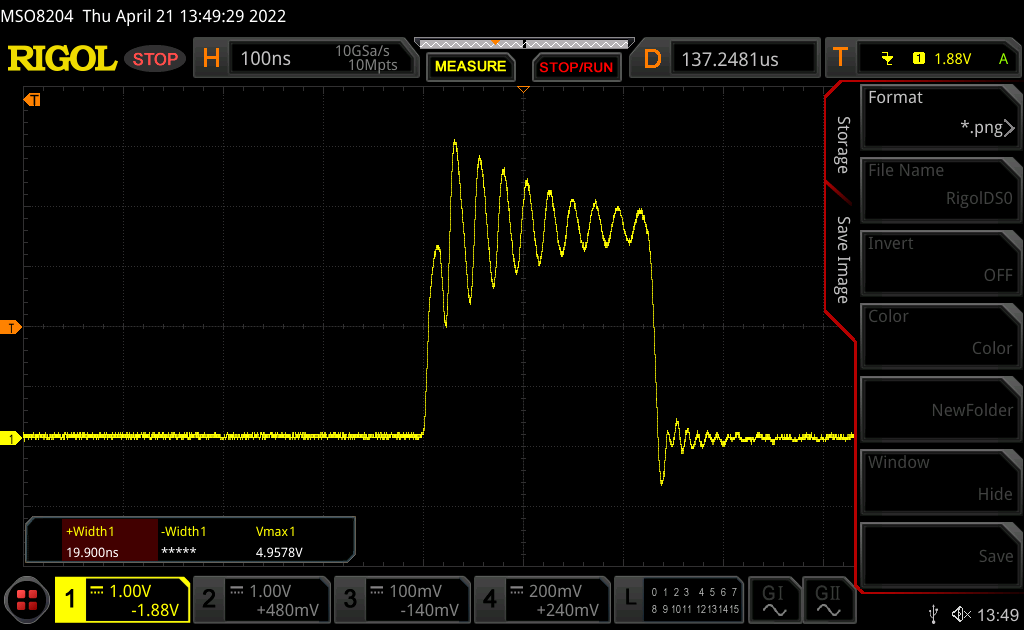Open logic analyzer L digital channels
The height and width of the screenshot is (630, 1024).
click(680, 599)
